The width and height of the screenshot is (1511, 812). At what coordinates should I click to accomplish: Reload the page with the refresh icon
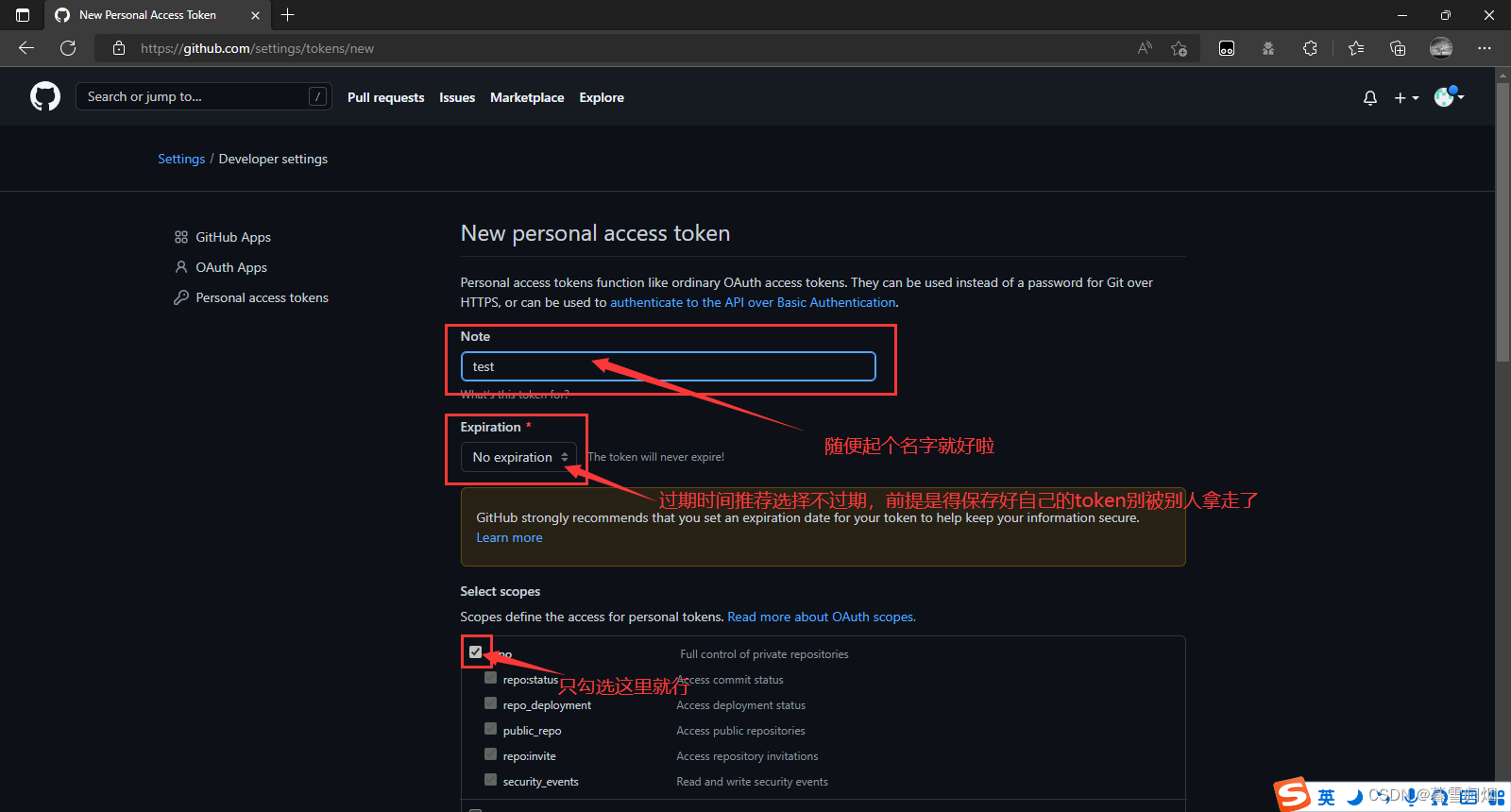click(68, 48)
